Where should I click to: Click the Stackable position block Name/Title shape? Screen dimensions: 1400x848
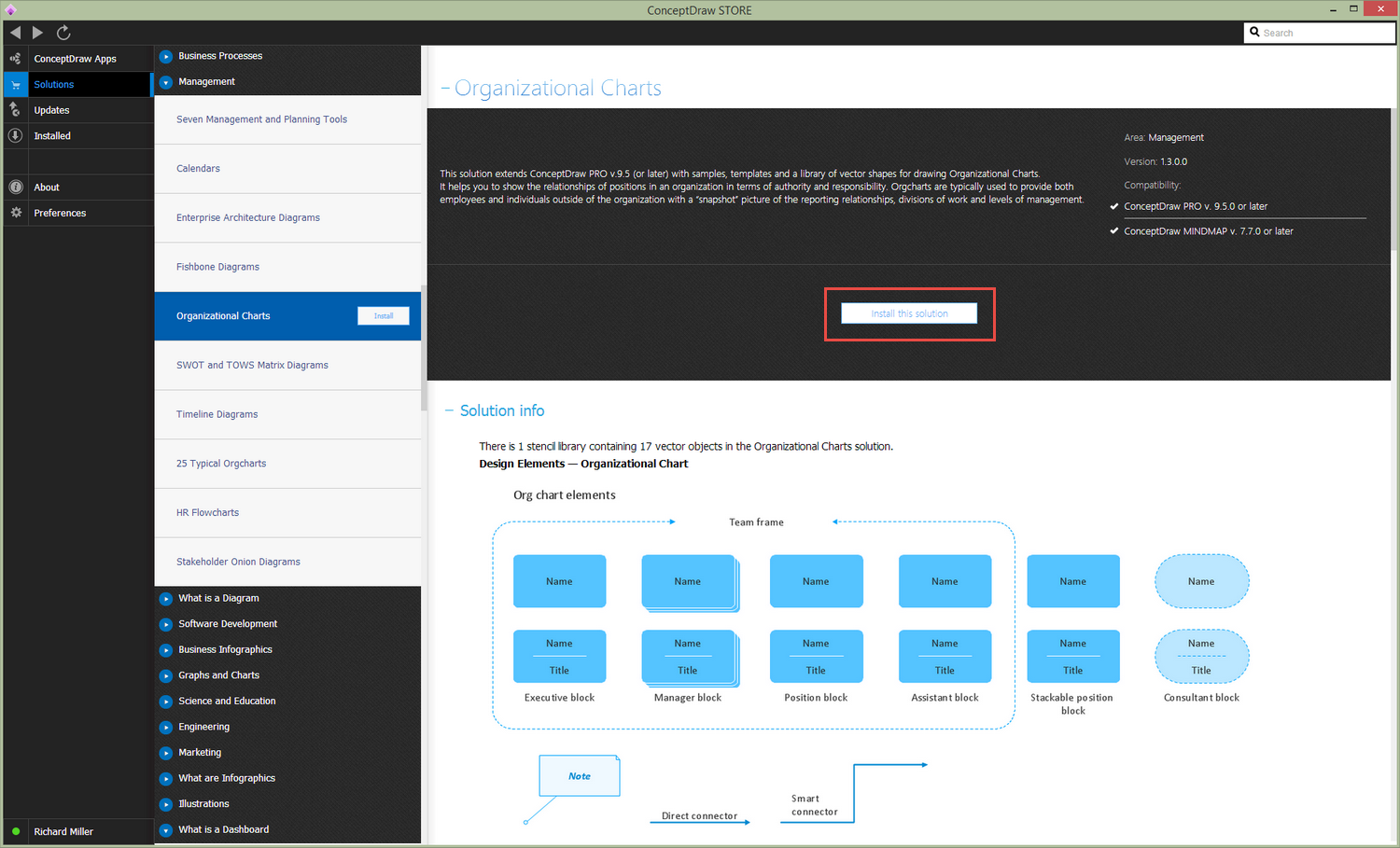[x=1073, y=657]
